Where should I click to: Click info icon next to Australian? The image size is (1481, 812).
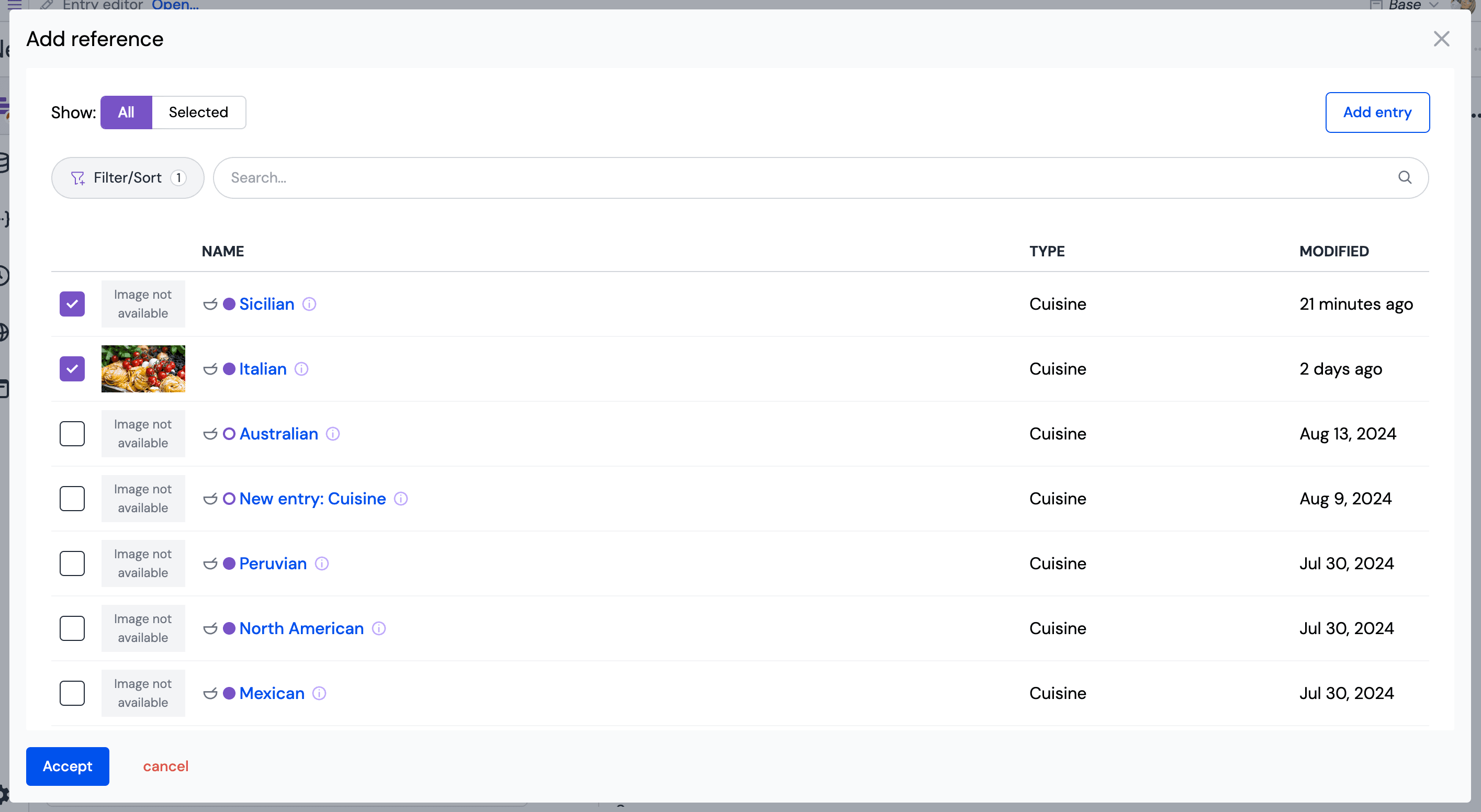(333, 434)
